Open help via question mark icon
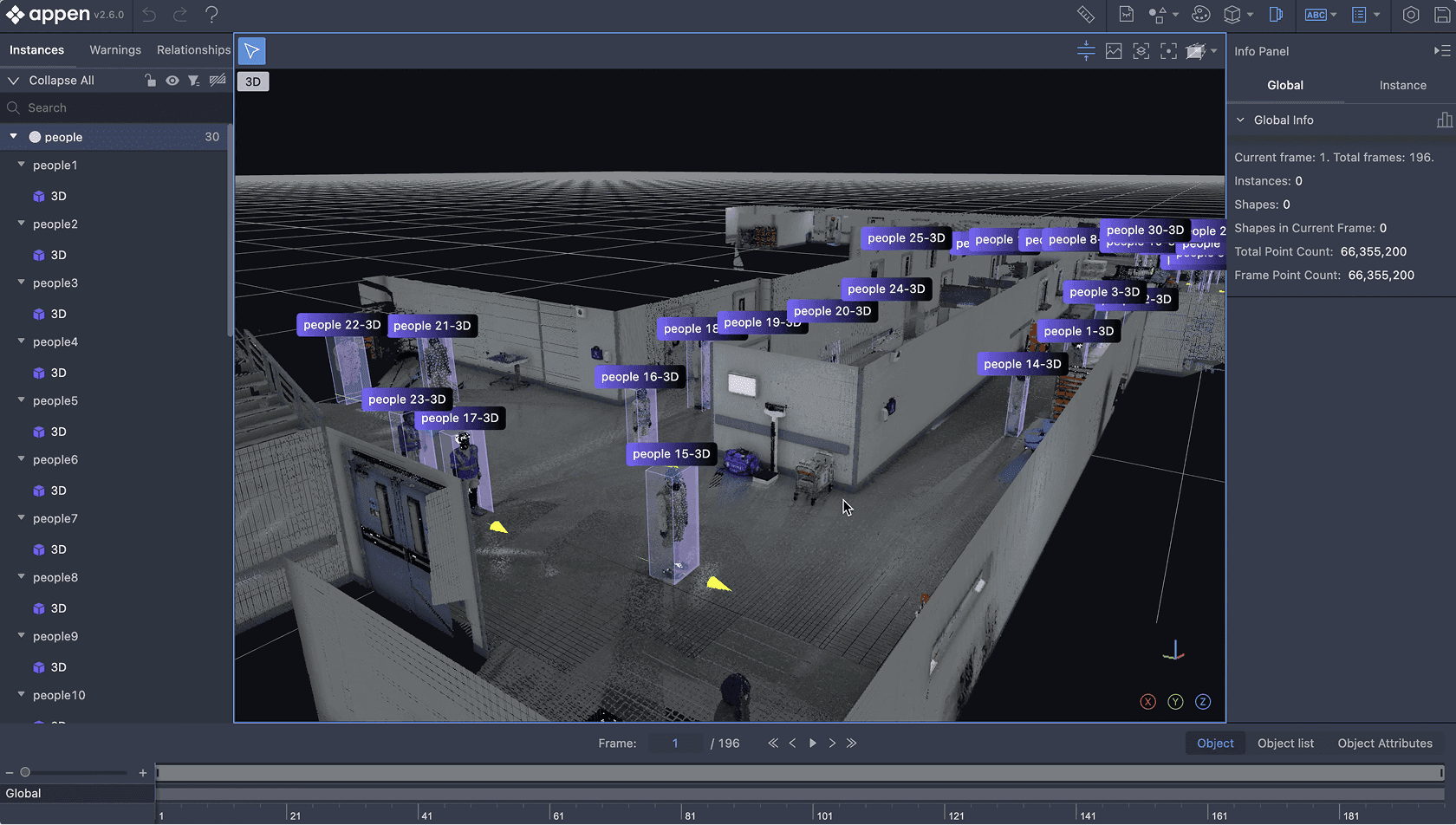The width and height of the screenshot is (1456, 825). [211, 15]
